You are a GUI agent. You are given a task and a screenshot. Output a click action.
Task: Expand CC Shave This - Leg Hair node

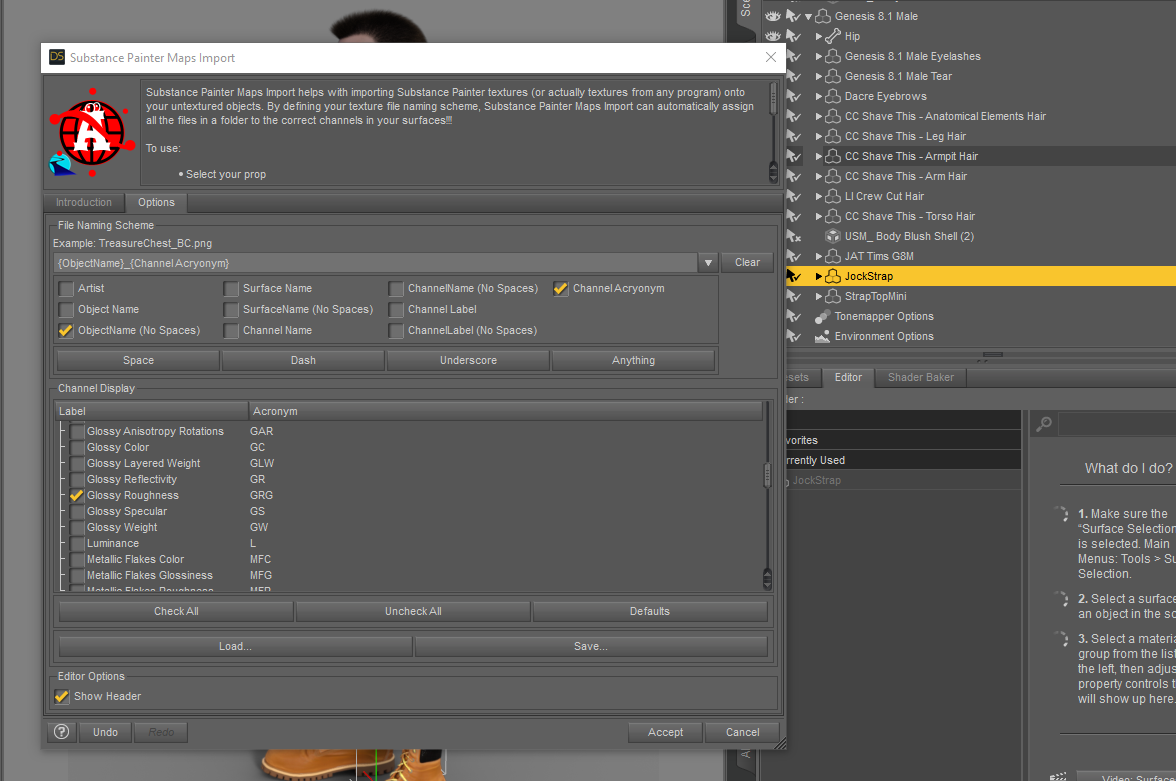pyautogui.click(x=819, y=136)
